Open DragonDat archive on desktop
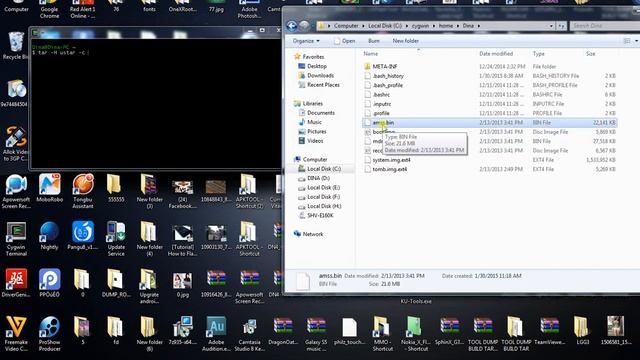This screenshot has width=640, height=360. (x=283, y=330)
